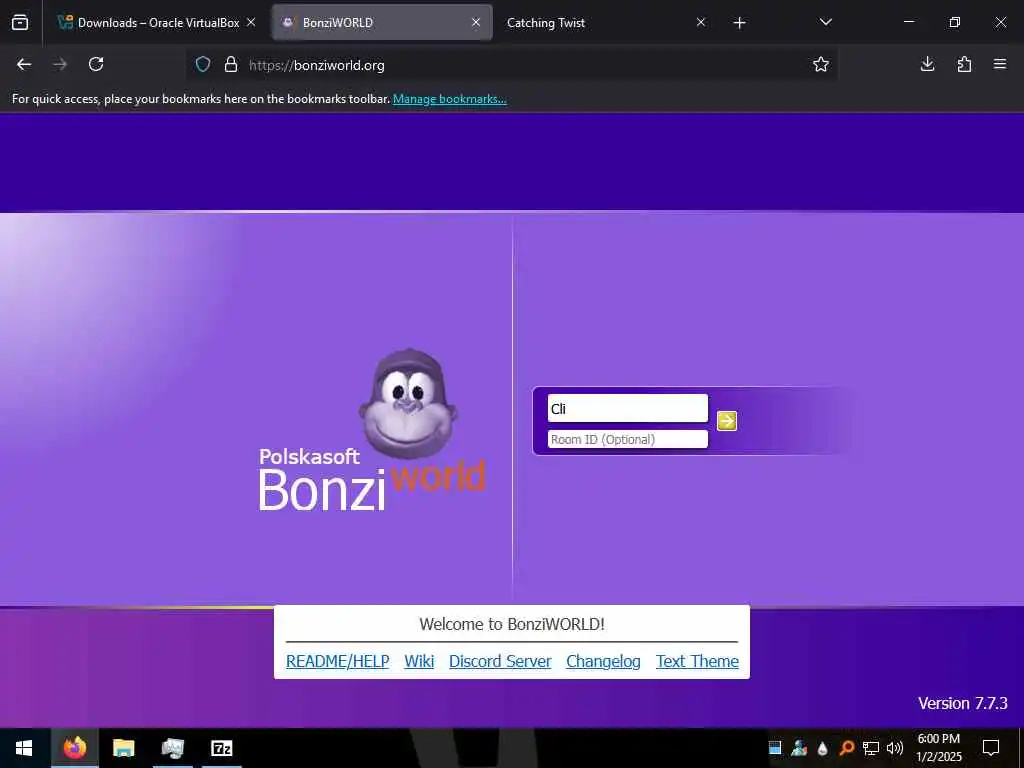This screenshot has width=1024, height=768.
Task: Click the Version 7.7.3 text
Action: pyautogui.click(x=963, y=703)
